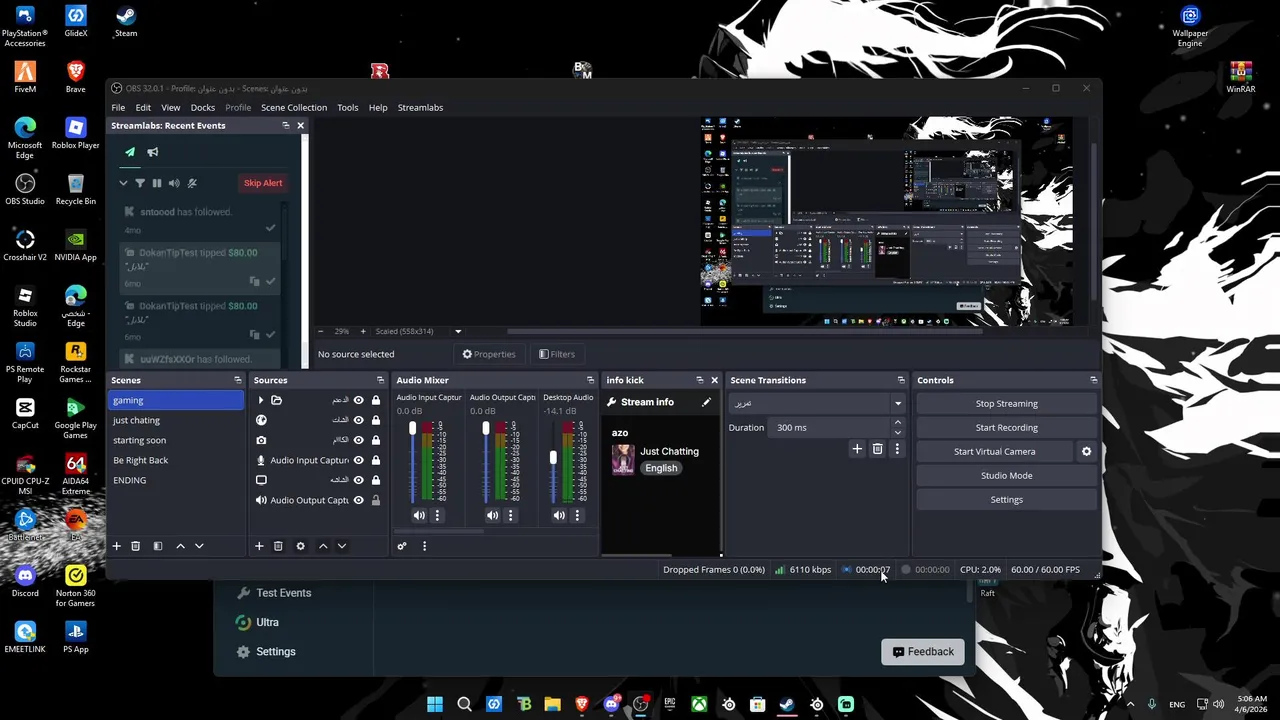Image resolution: width=1280 pixels, height=720 pixels.
Task: Toggle visibility of the Audio Input Capture source
Action: coord(358,460)
